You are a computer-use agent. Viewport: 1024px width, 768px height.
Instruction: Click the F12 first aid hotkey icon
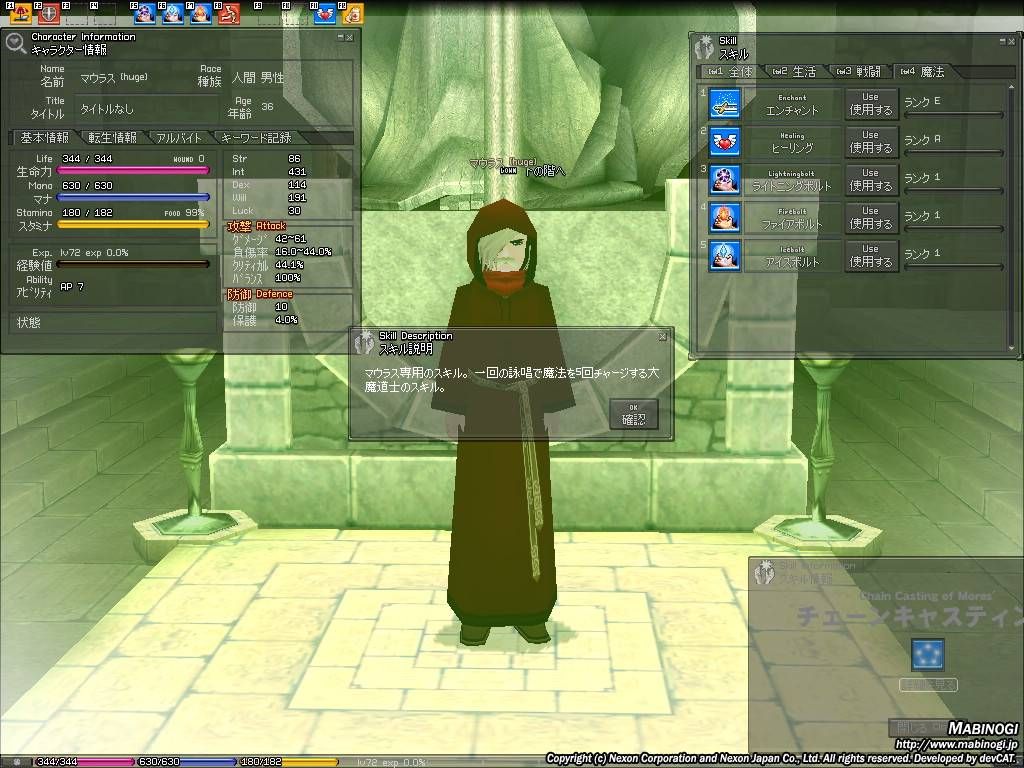(352, 14)
